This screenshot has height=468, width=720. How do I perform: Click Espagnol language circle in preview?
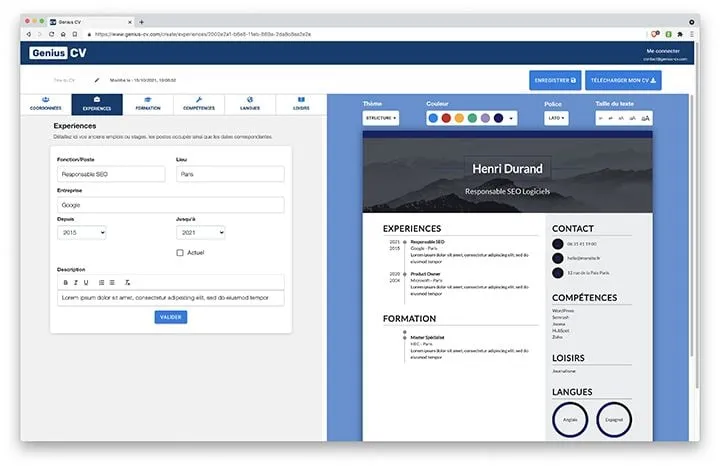pyautogui.click(x=614, y=420)
